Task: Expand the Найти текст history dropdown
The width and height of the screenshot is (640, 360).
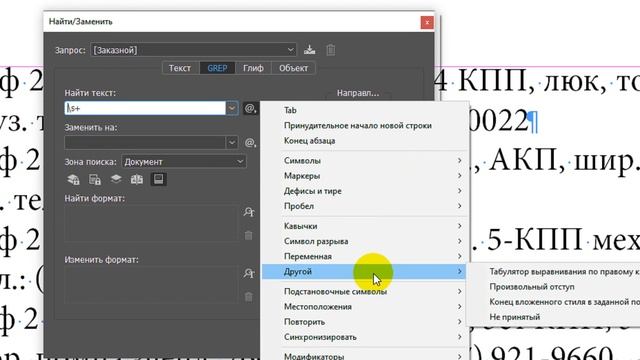Action: [x=232, y=108]
